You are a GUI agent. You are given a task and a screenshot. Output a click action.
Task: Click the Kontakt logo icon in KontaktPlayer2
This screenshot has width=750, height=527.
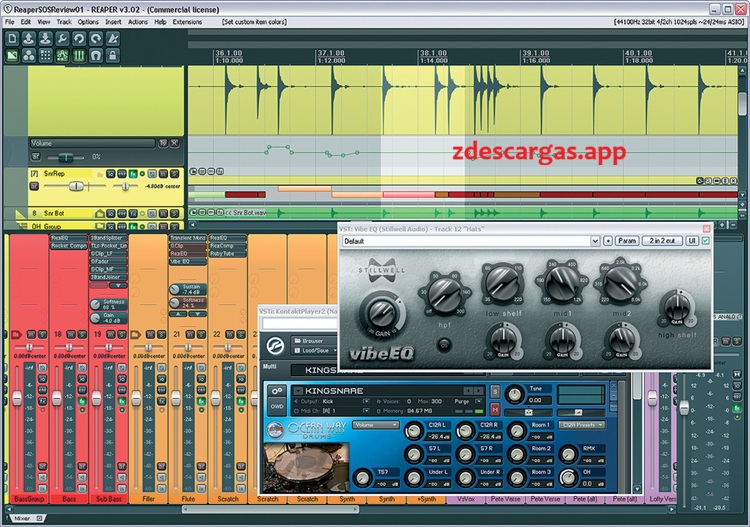275,345
